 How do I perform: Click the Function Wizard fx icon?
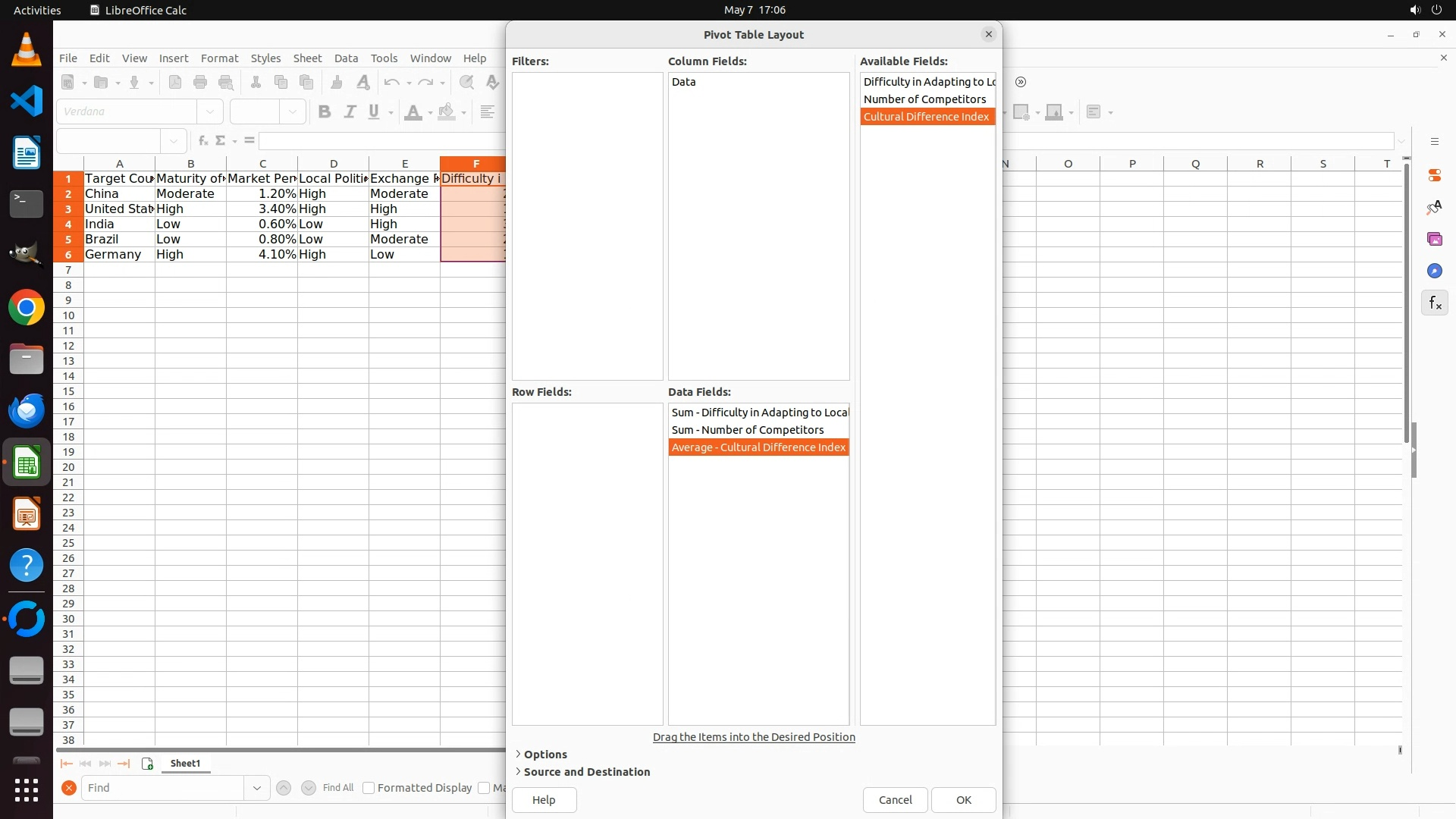202,141
